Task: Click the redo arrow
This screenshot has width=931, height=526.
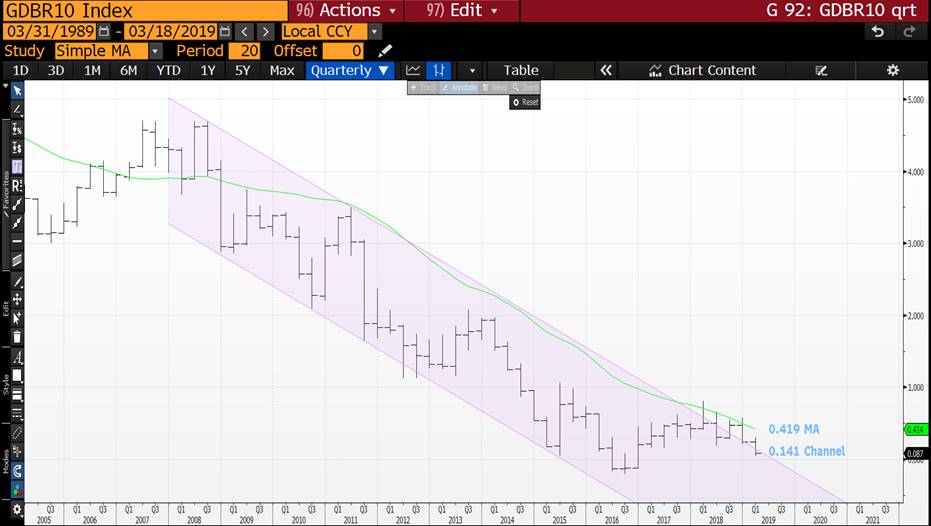Action: coord(909,31)
